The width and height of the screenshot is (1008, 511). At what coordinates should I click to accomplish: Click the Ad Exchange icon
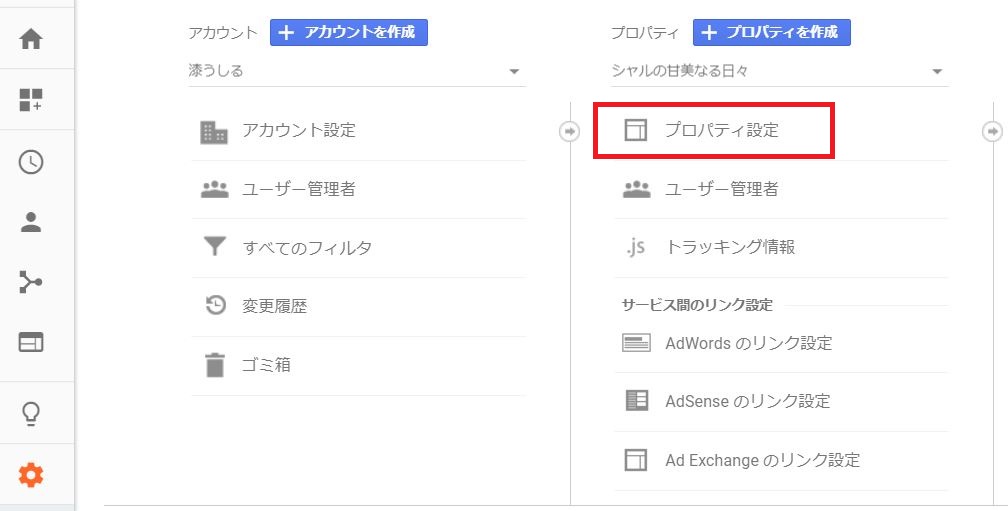(x=636, y=460)
